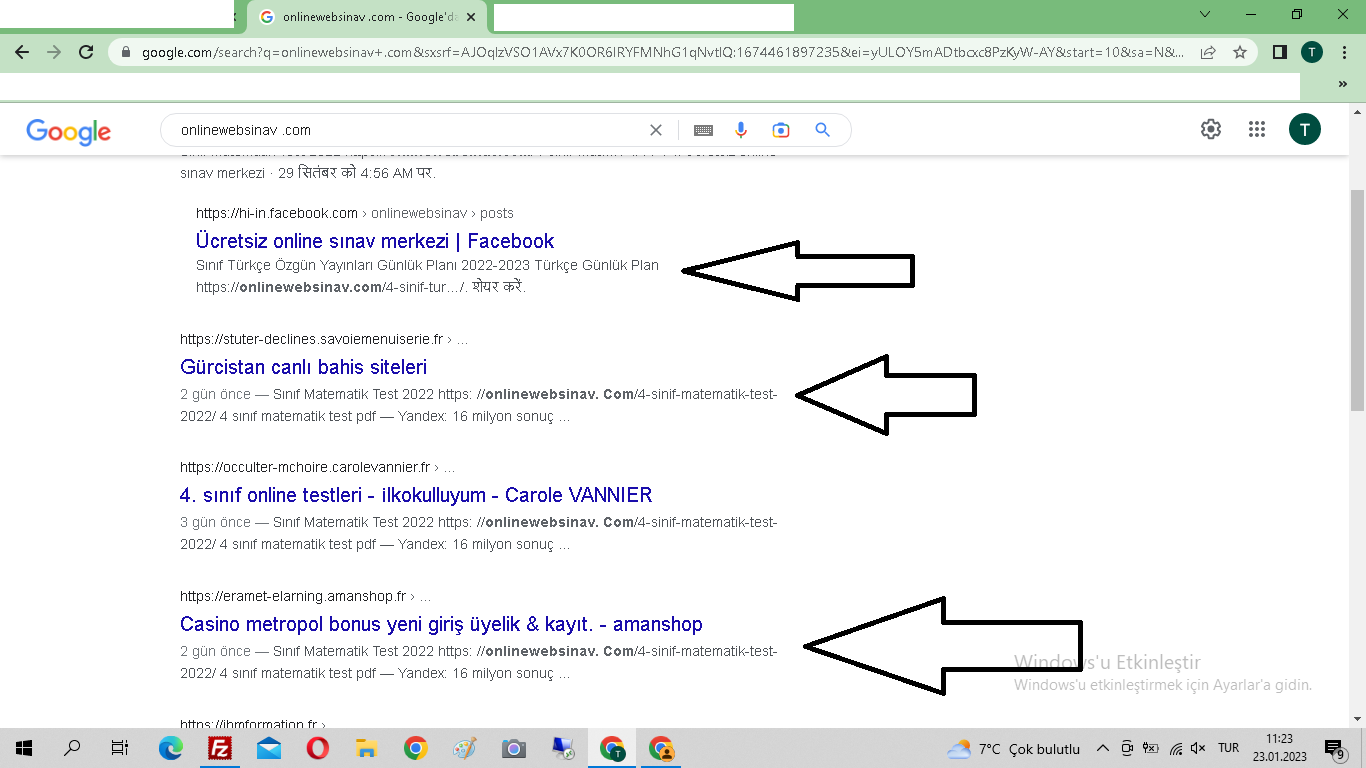Image resolution: width=1366 pixels, height=768 pixels.
Task: Reload the current Google search page
Action: [x=86, y=52]
